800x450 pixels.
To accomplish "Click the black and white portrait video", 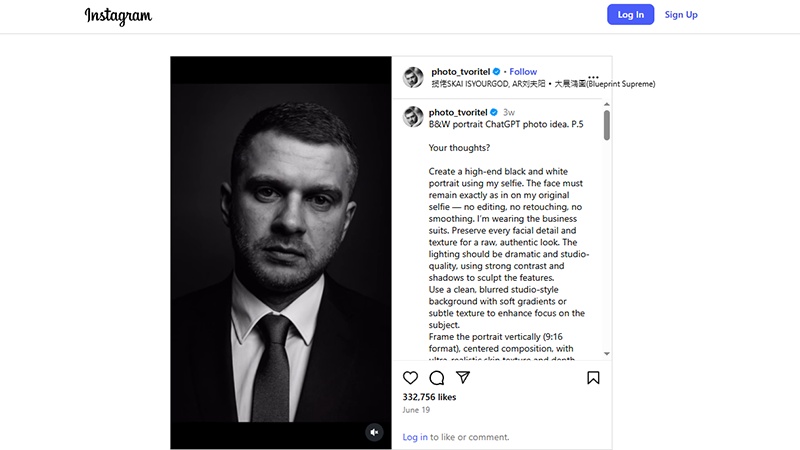I will (x=281, y=253).
